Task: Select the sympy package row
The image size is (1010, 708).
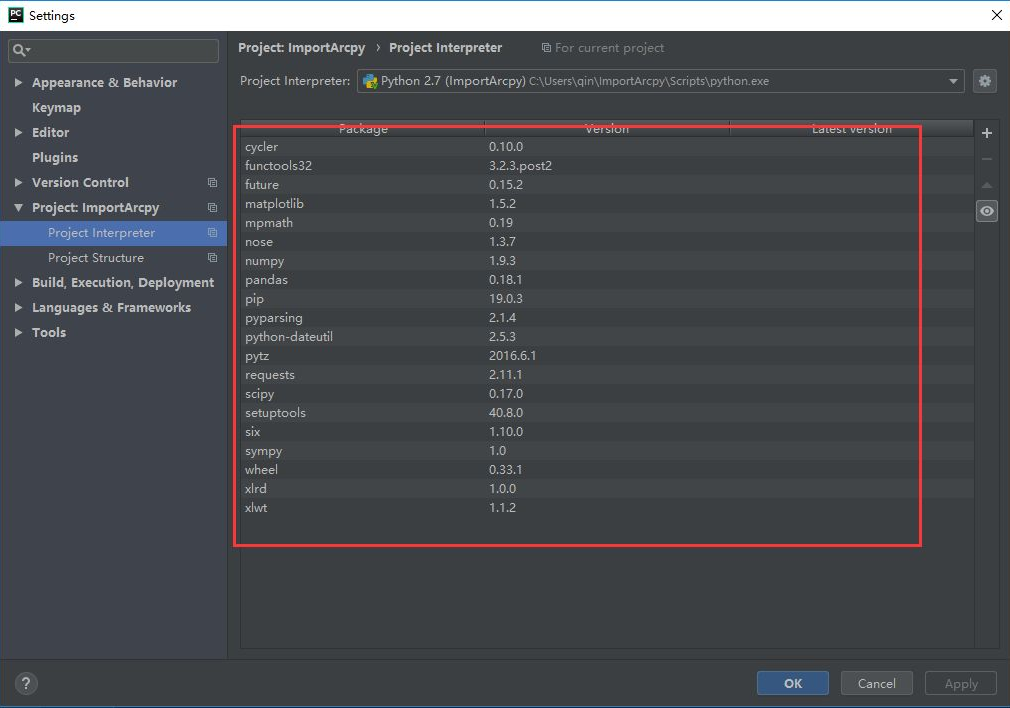Action: point(607,451)
